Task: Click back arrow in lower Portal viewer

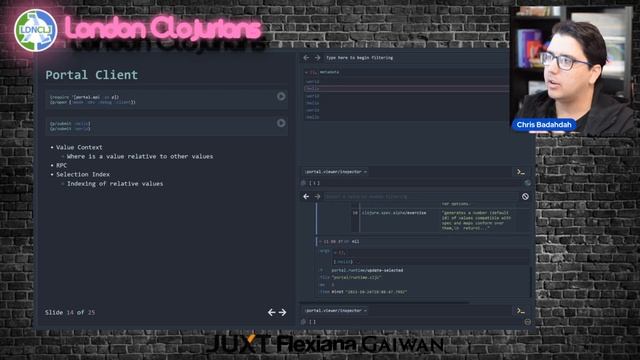Action: [306, 196]
